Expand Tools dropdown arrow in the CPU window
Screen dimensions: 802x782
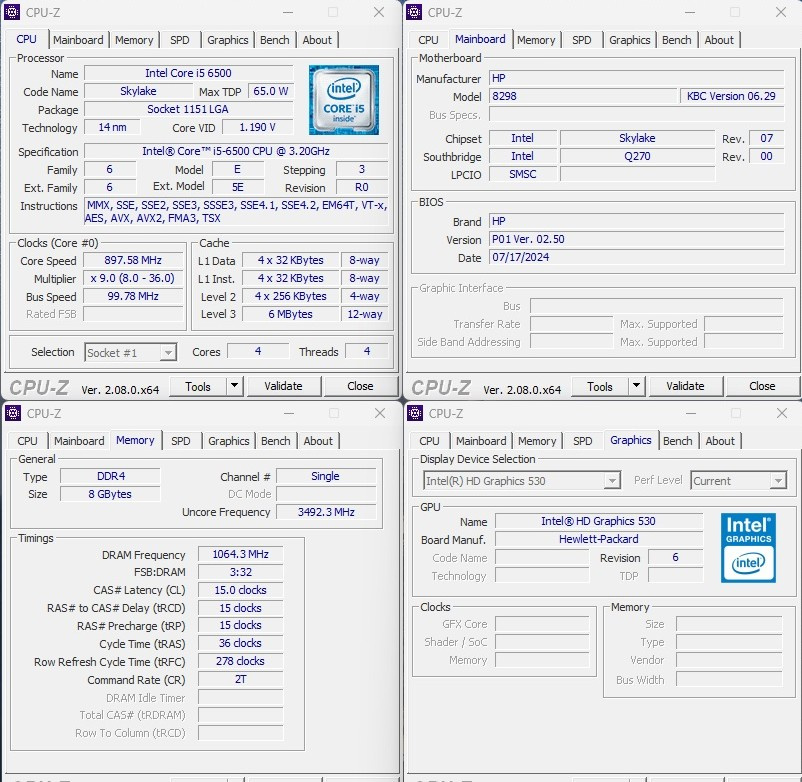pyautogui.click(x=234, y=386)
